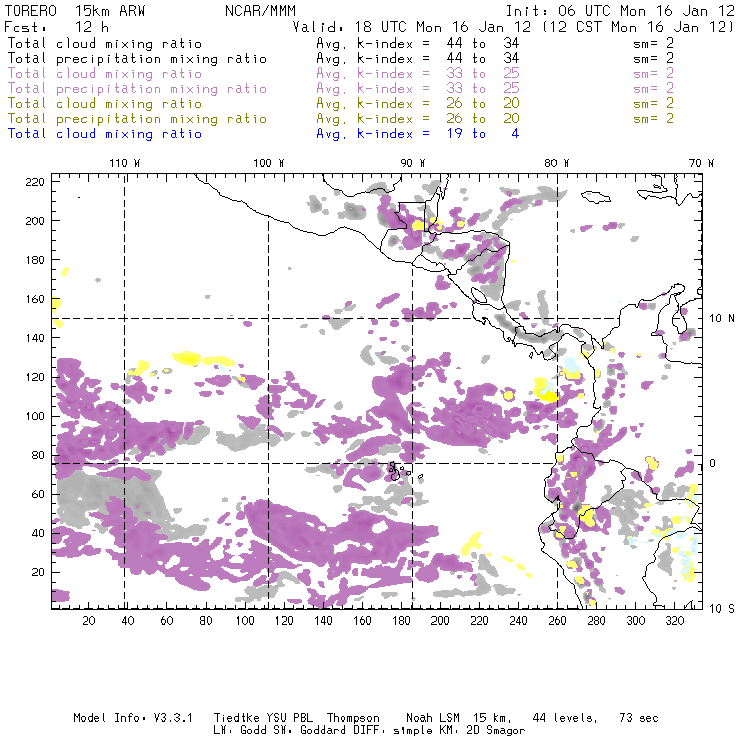Click the "10 S" latitude label

point(722,609)
